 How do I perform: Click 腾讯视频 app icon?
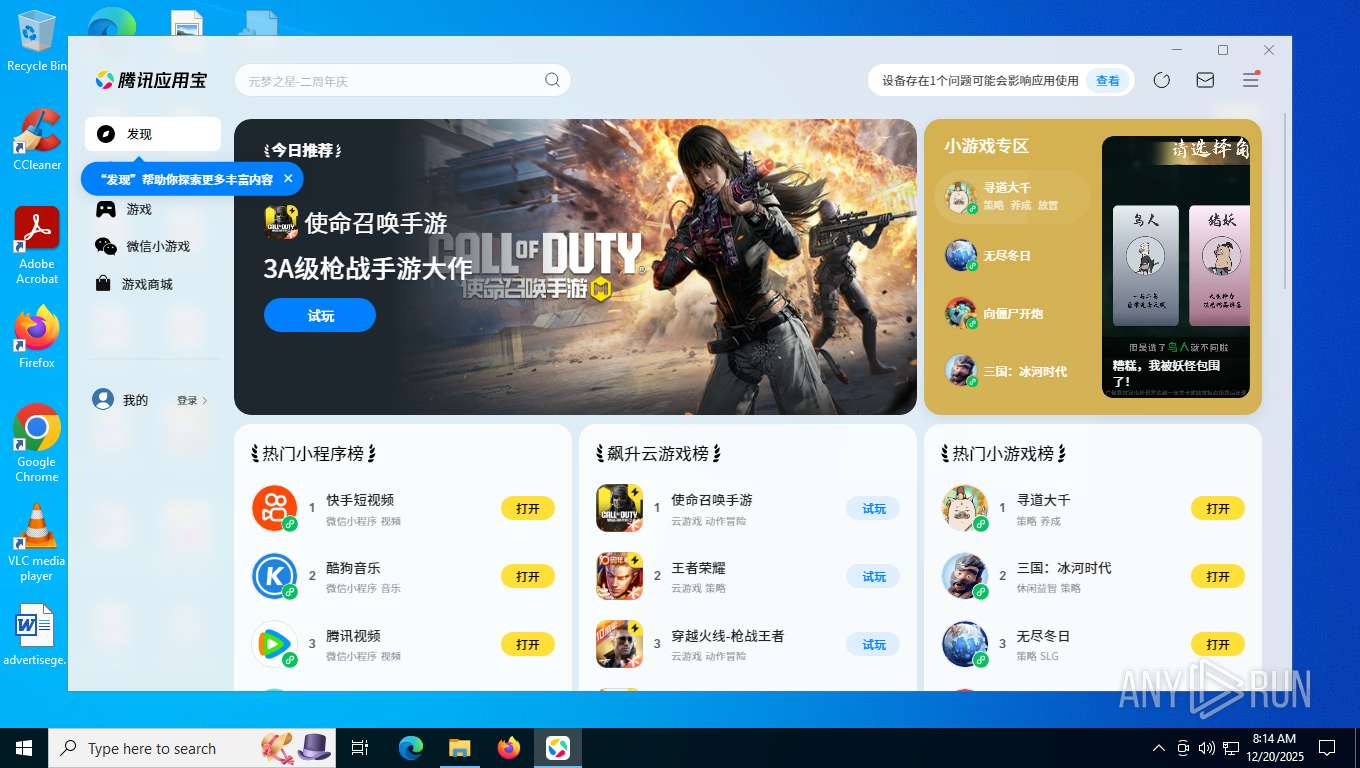click(275, 644)
